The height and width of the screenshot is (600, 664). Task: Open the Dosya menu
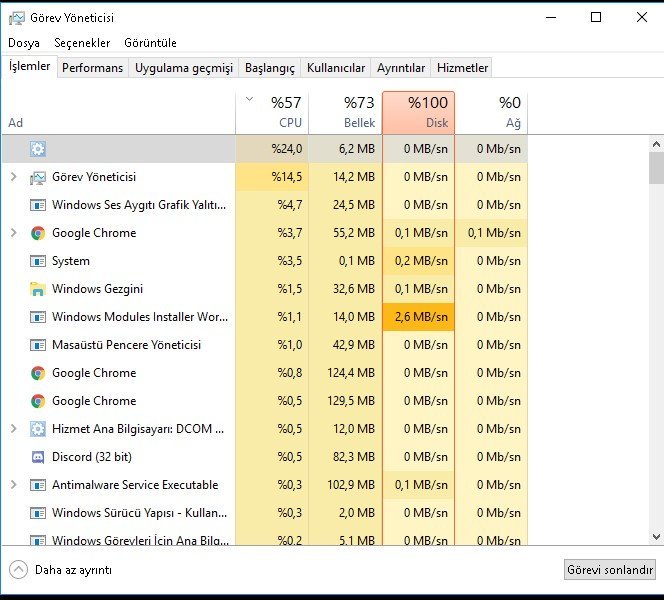click(x=24, y=43)
